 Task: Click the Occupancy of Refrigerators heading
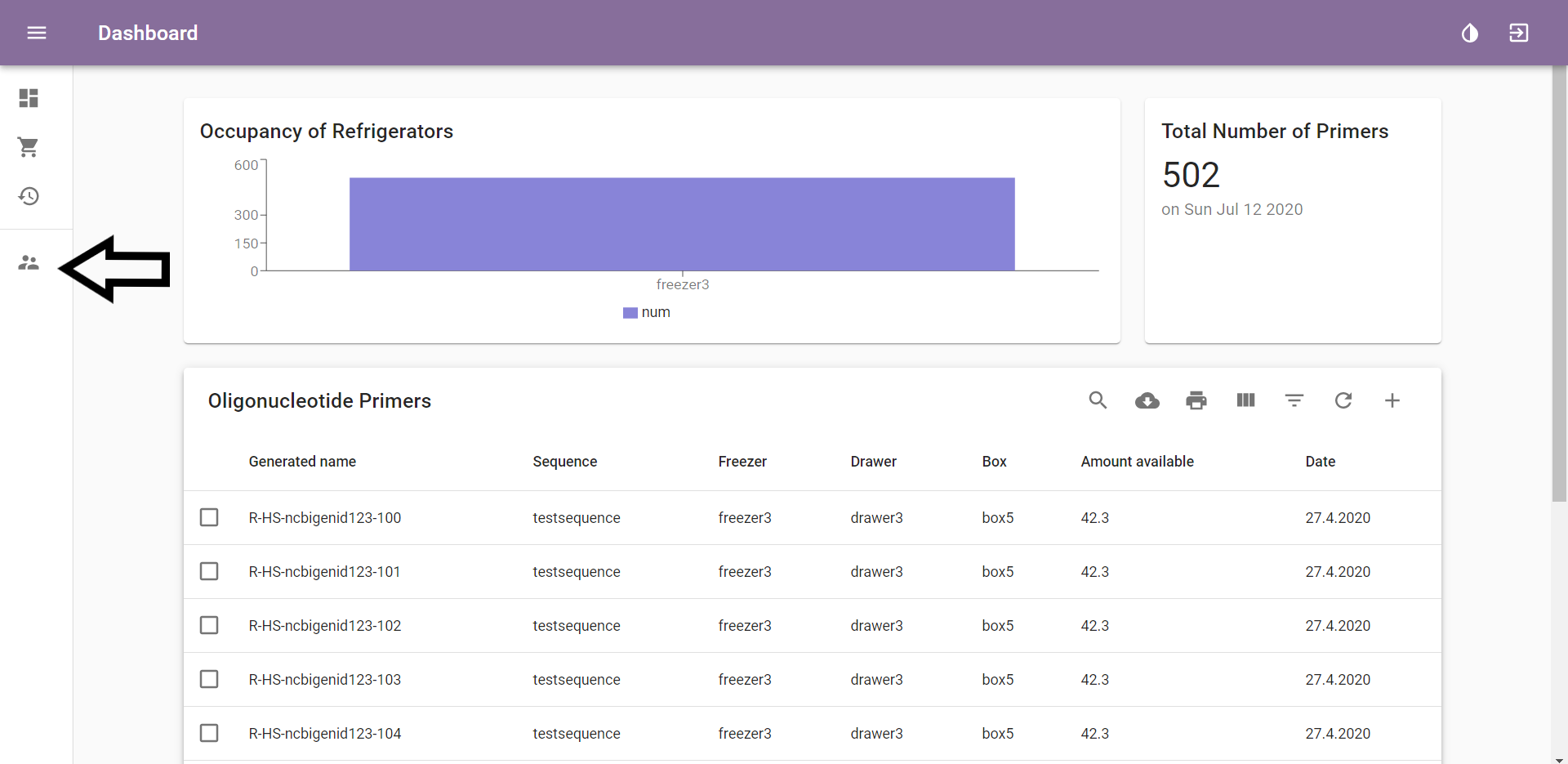click(327, 131)
